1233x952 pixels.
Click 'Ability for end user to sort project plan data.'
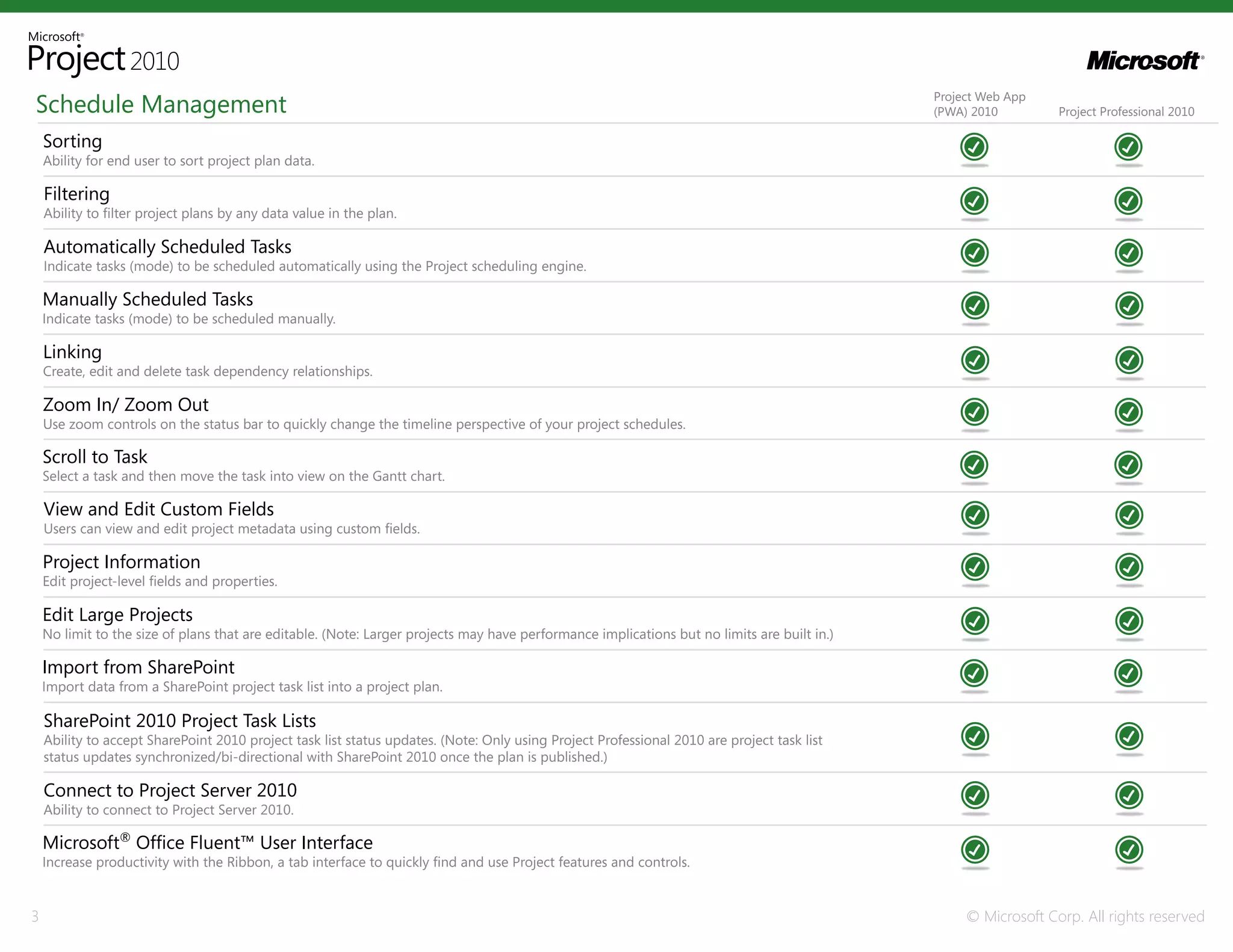click(179, 161)
